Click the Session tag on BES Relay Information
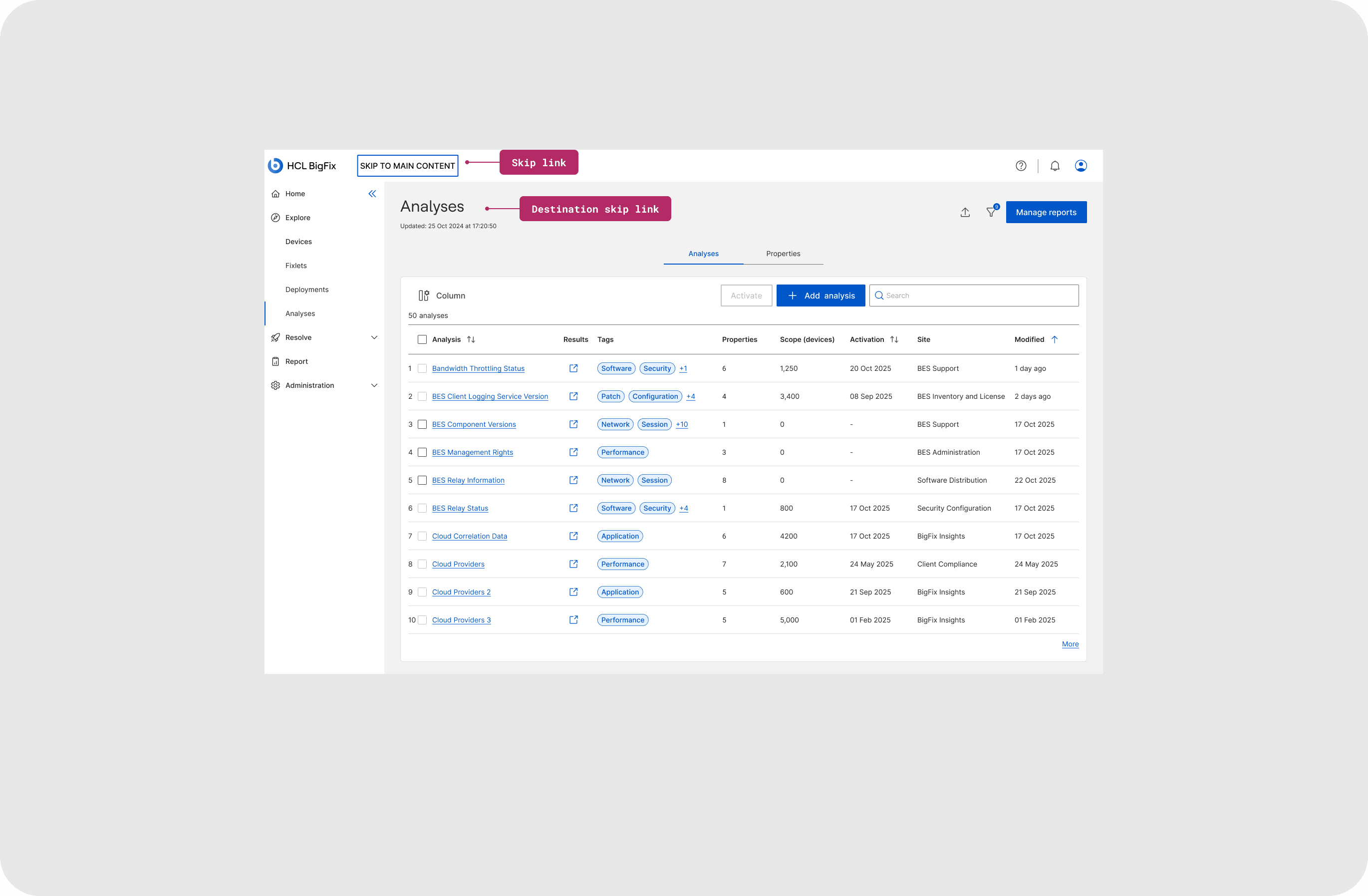The height and width of the screenshot is (896, 1368). [654, 480]
